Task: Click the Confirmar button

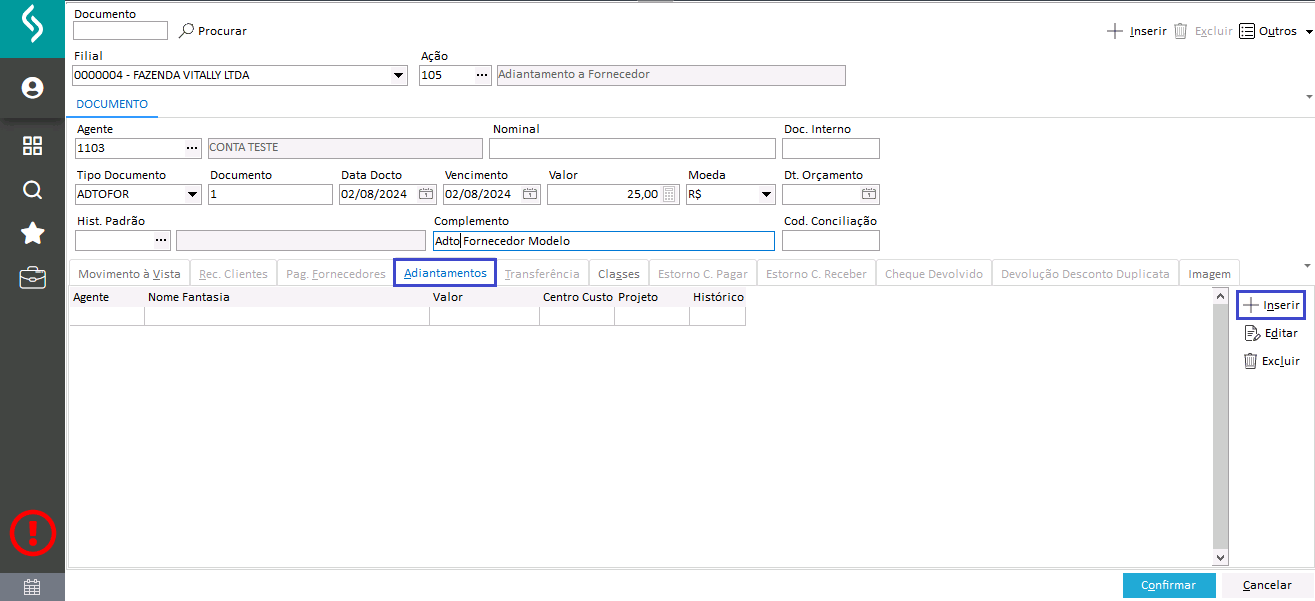Action: [x=1168, y=585]
